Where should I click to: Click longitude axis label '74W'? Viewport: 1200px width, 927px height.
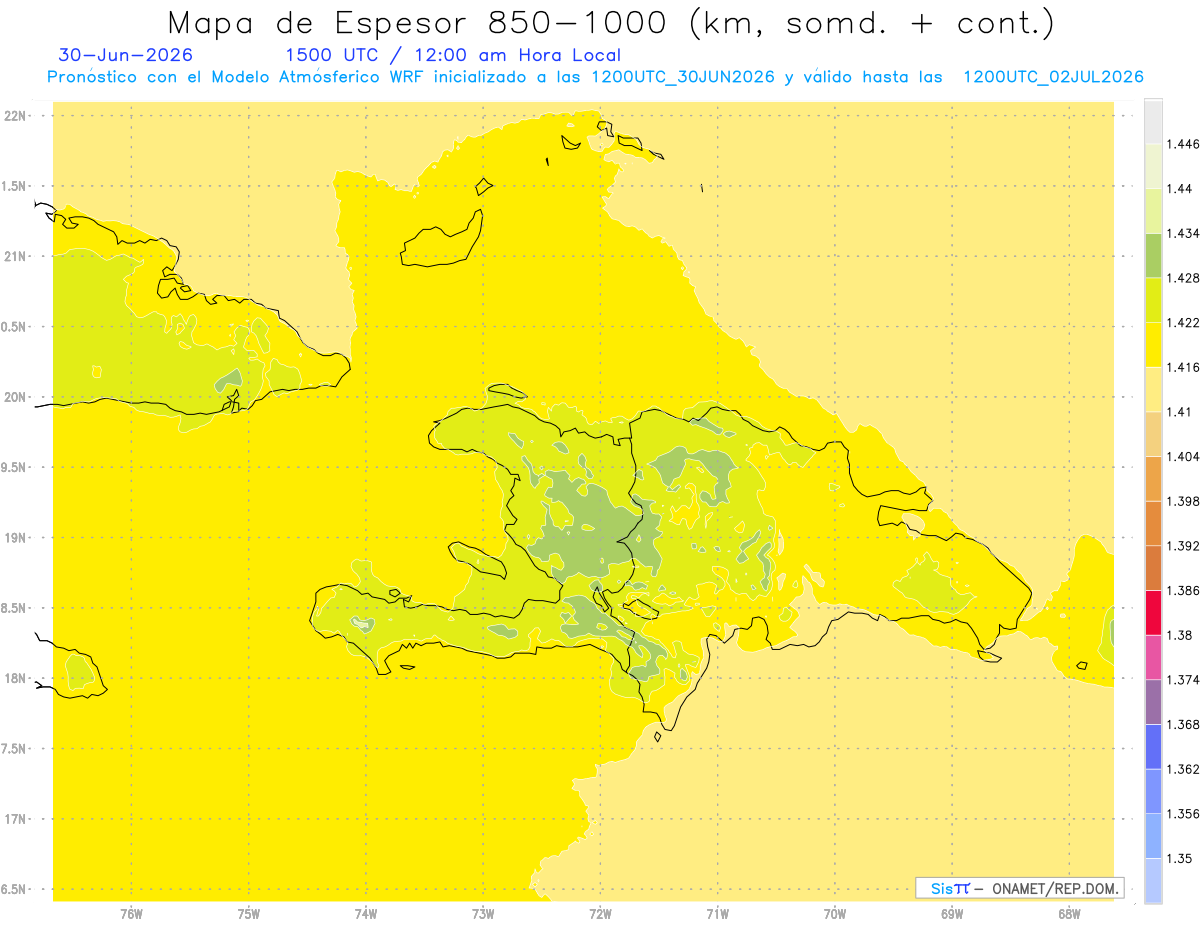click(x=366, y=913)
